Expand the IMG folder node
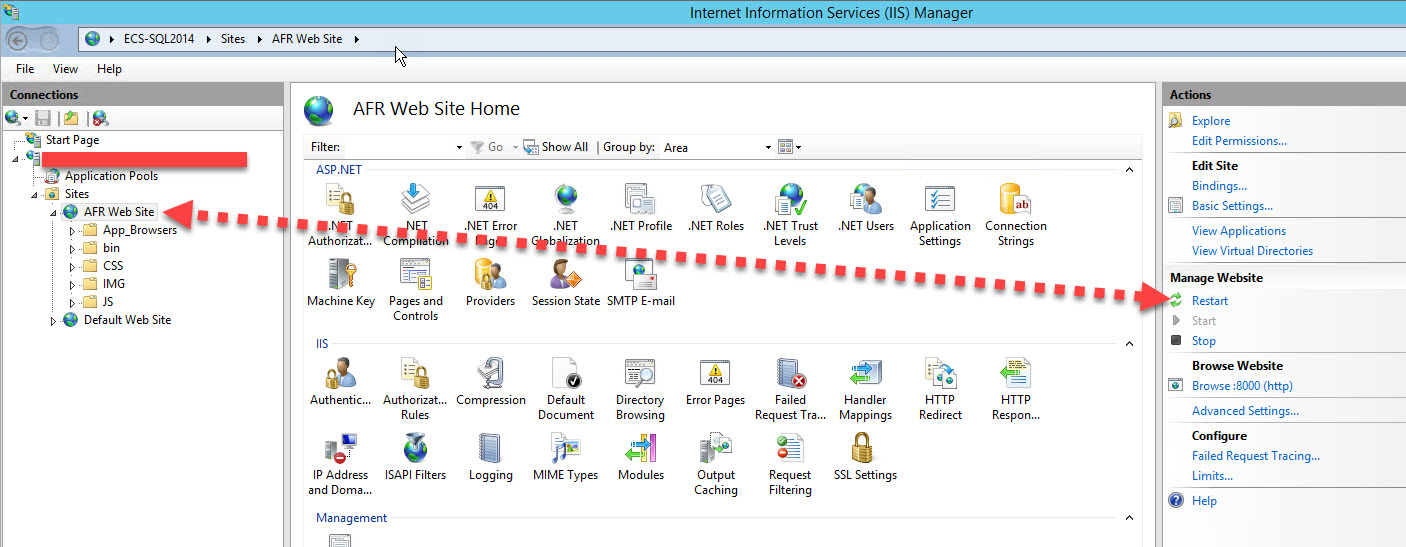The width and height of the screenshot is (1406, 547). click(72, 284)
